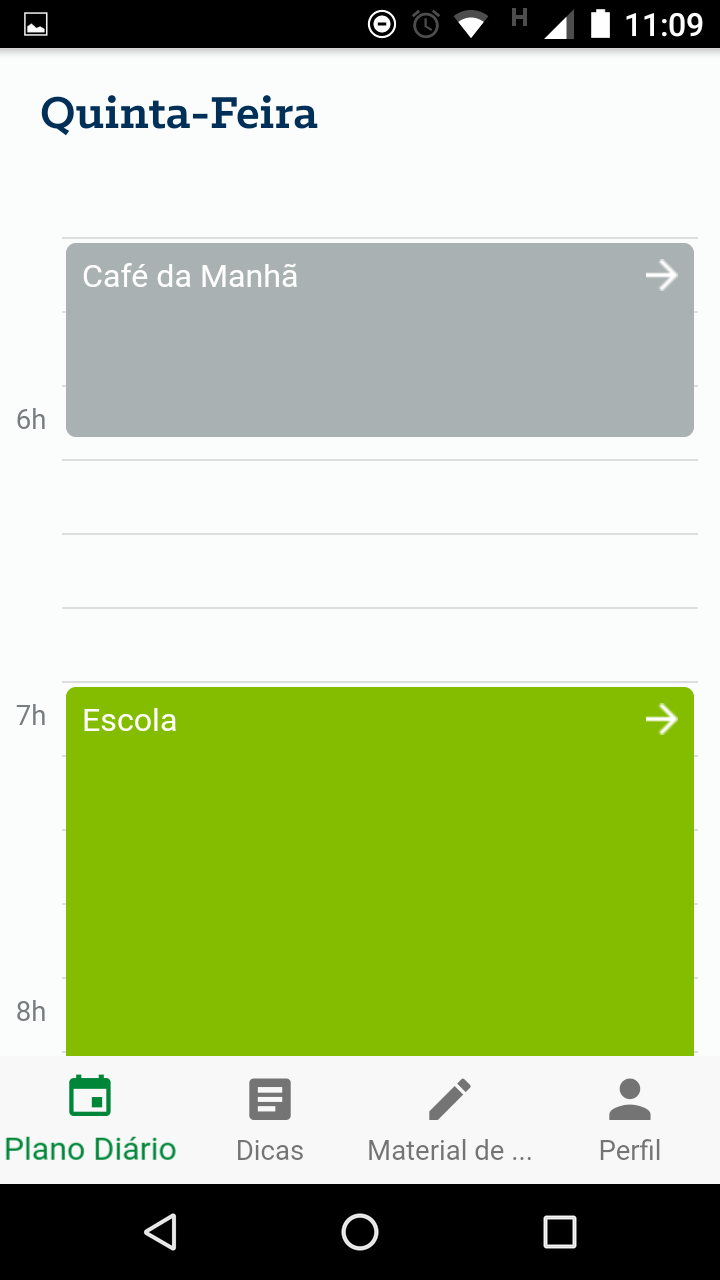Tap the calendar icon for Plano Diário
The width and height of the screenshot is (720, 1280).
coord(90,1097)
